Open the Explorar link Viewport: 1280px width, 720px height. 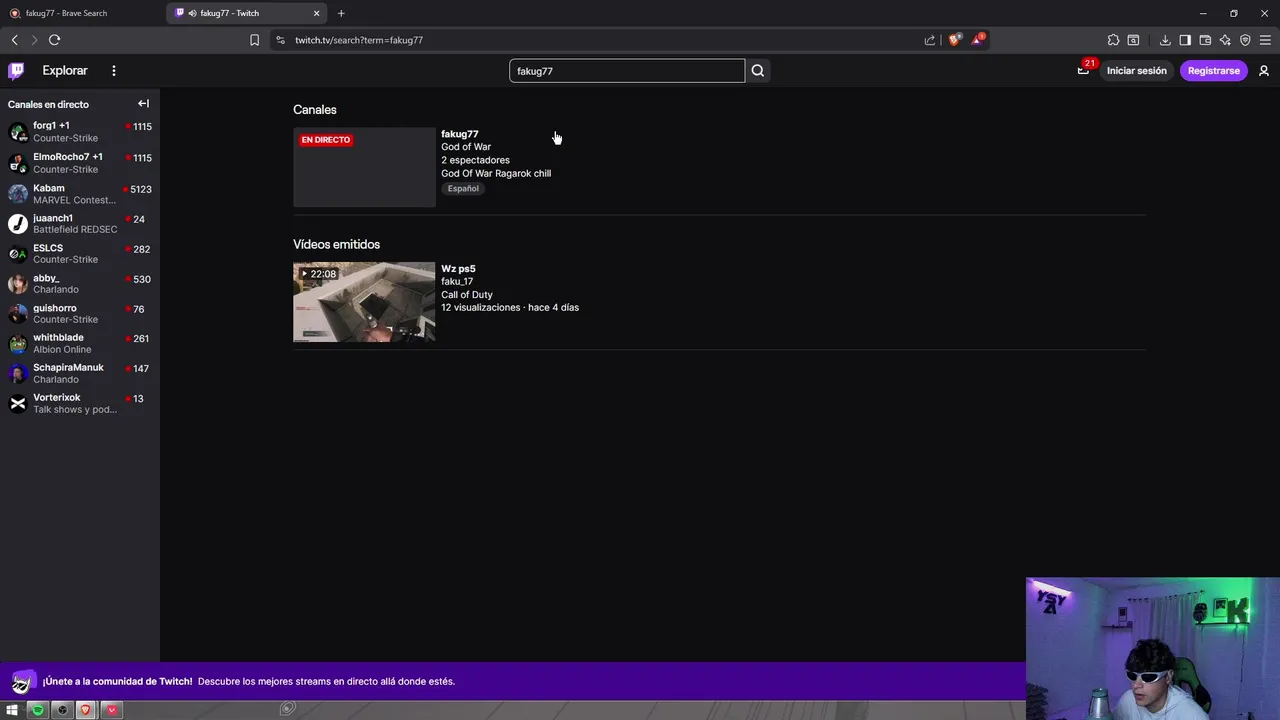(x=65, y=70)
